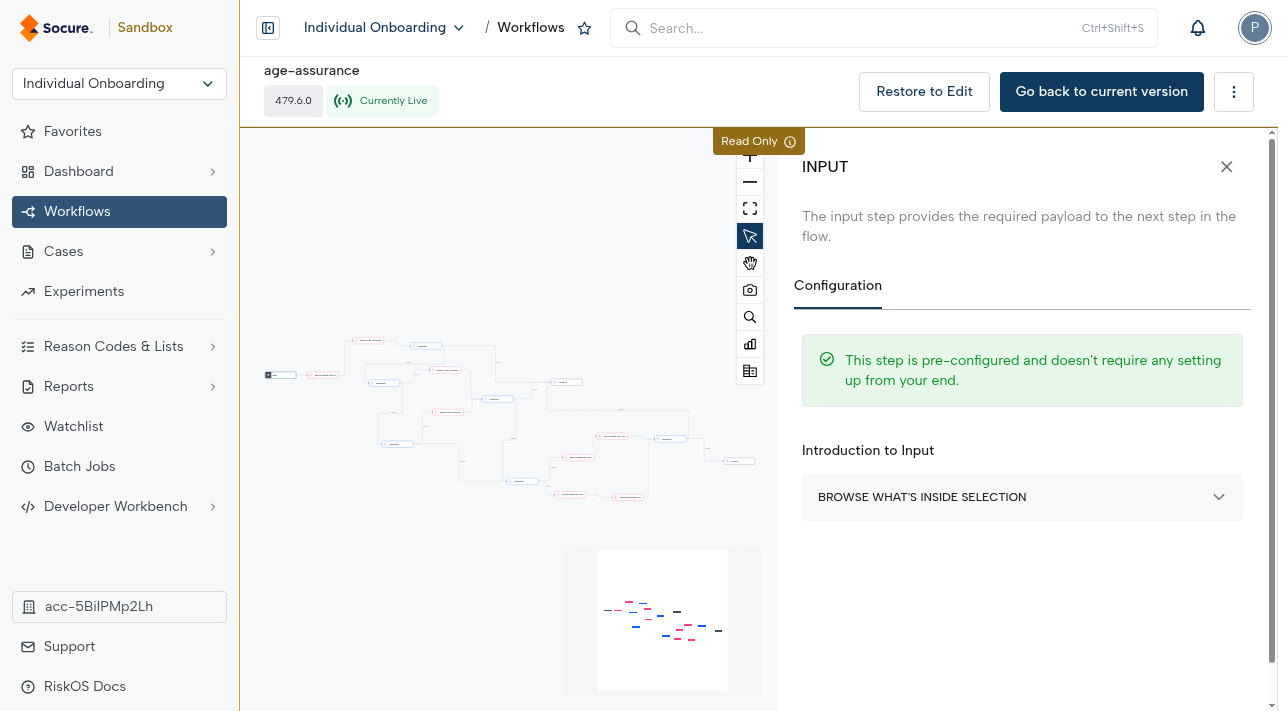
Task: Open Reason Codes & Lists
Action: tap(119, 346)
